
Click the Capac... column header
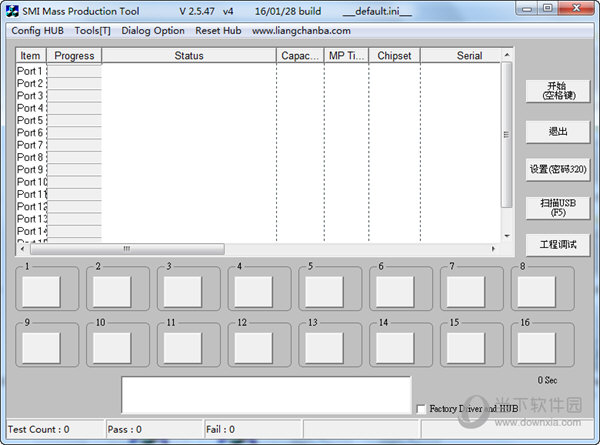(300, 55)
